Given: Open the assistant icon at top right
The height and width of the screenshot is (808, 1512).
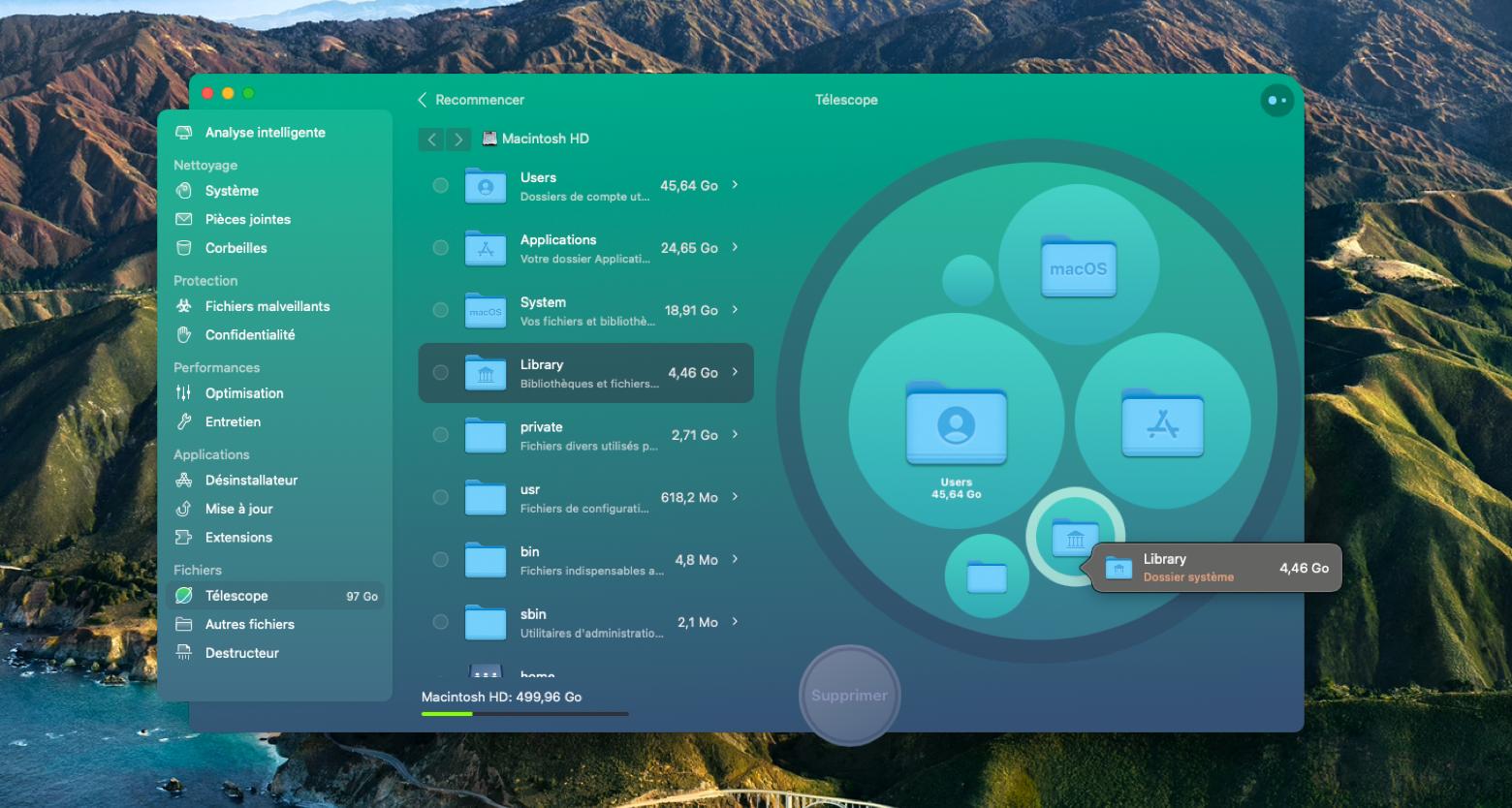Looking at the screenshot, I should click(x=1277, y=100).
